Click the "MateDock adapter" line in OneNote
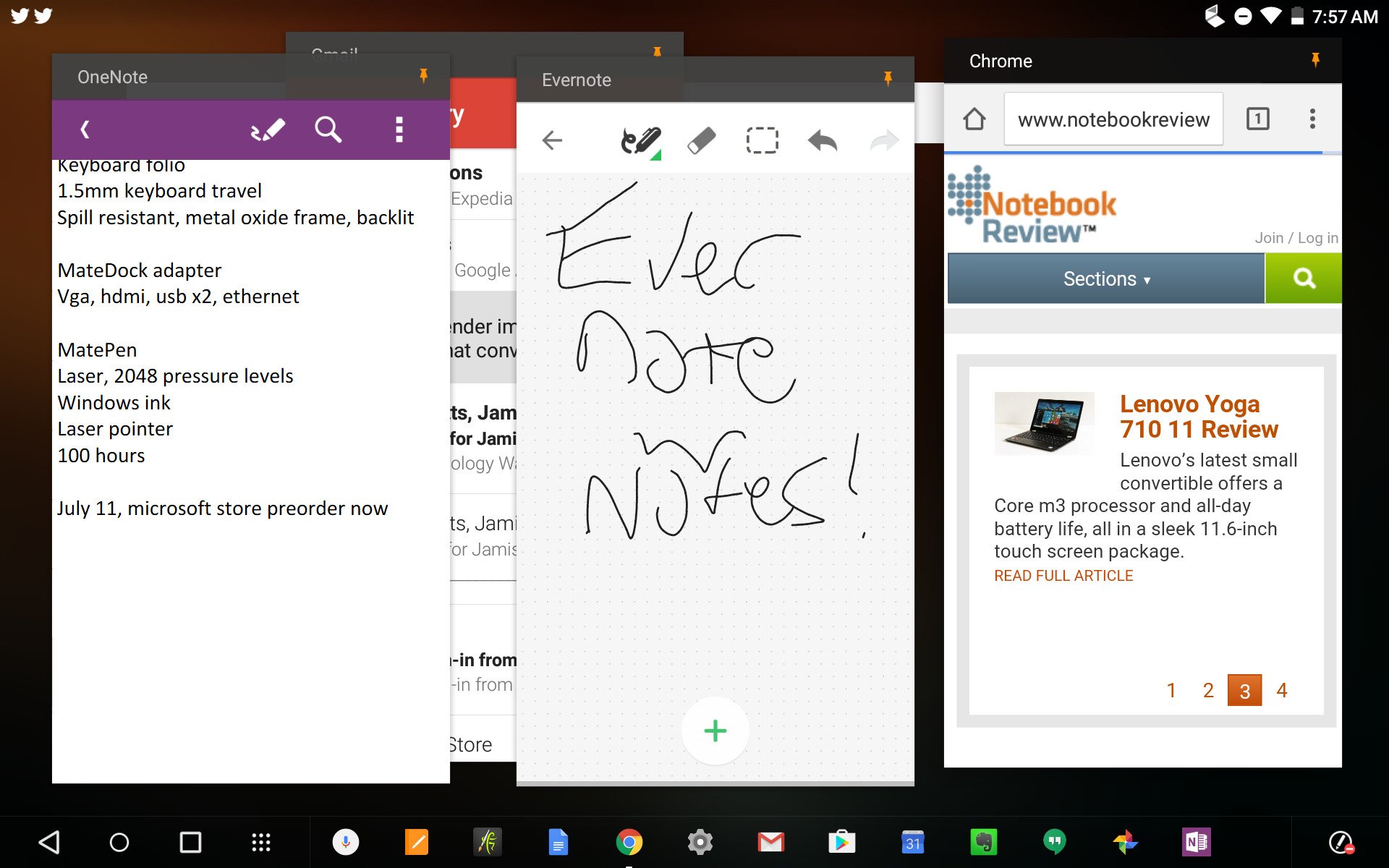This screenshot has width=1389, height=868. [140, 271]
